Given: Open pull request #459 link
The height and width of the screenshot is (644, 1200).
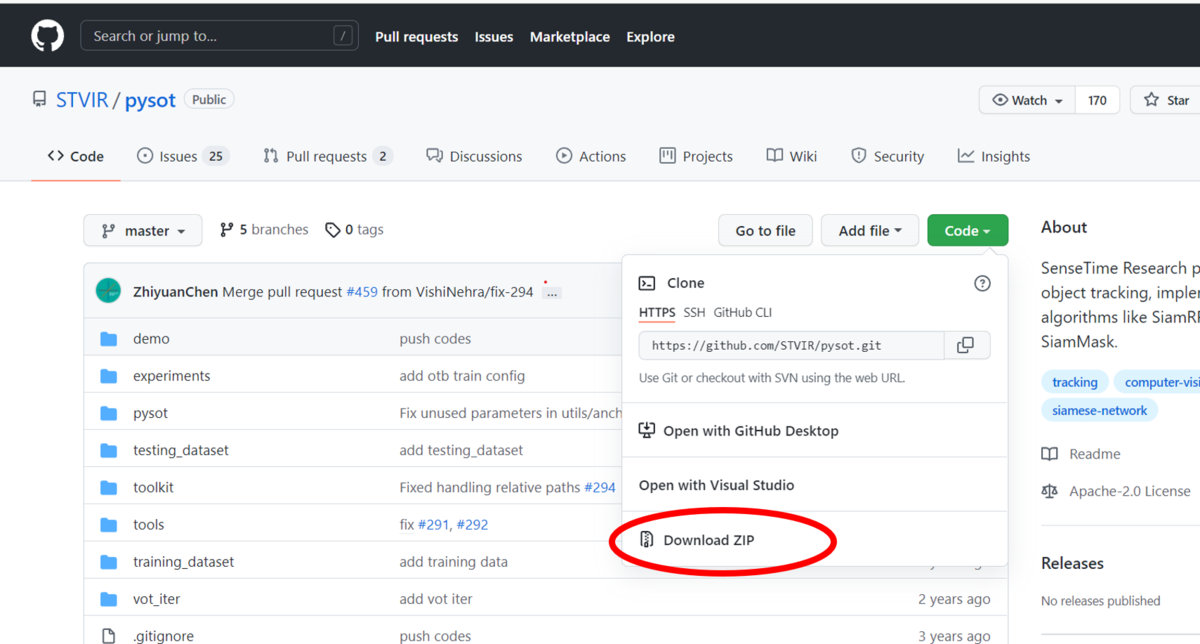Looking at the screenshot, I should click(x=362, y=292).
